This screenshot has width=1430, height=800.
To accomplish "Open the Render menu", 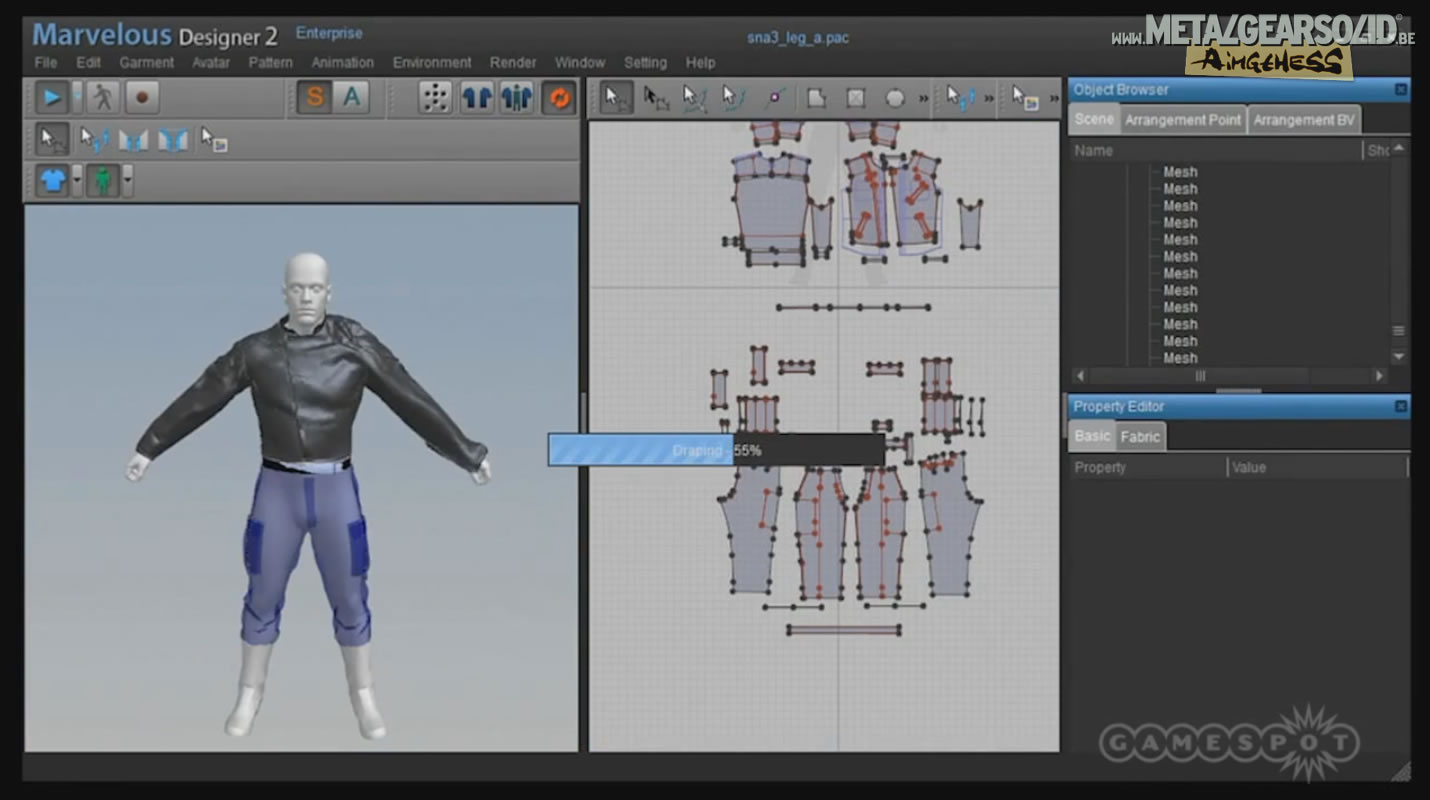I will (513, 62).
